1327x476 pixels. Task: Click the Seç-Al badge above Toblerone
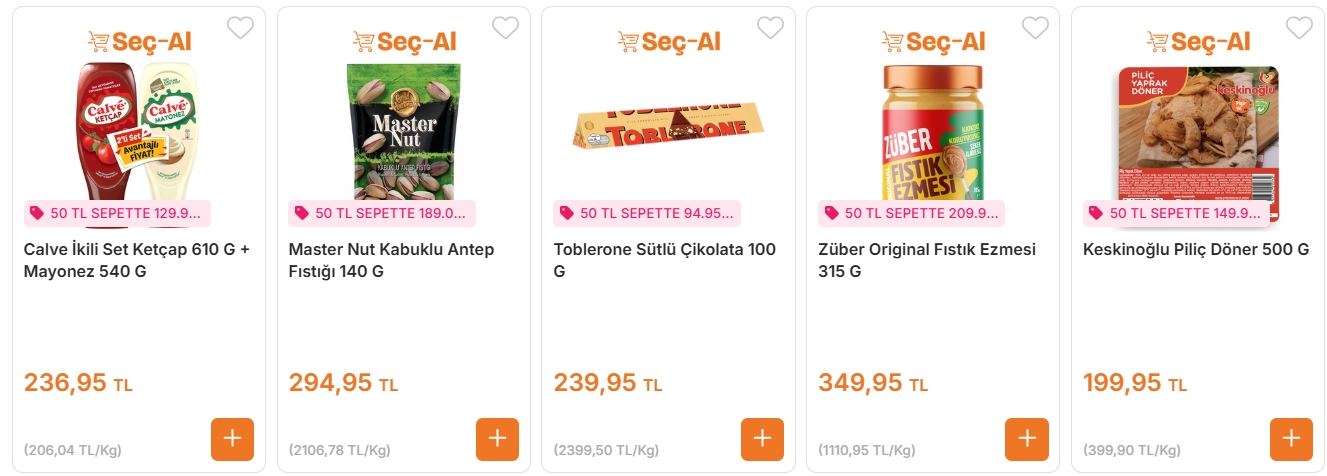(668, 41)
